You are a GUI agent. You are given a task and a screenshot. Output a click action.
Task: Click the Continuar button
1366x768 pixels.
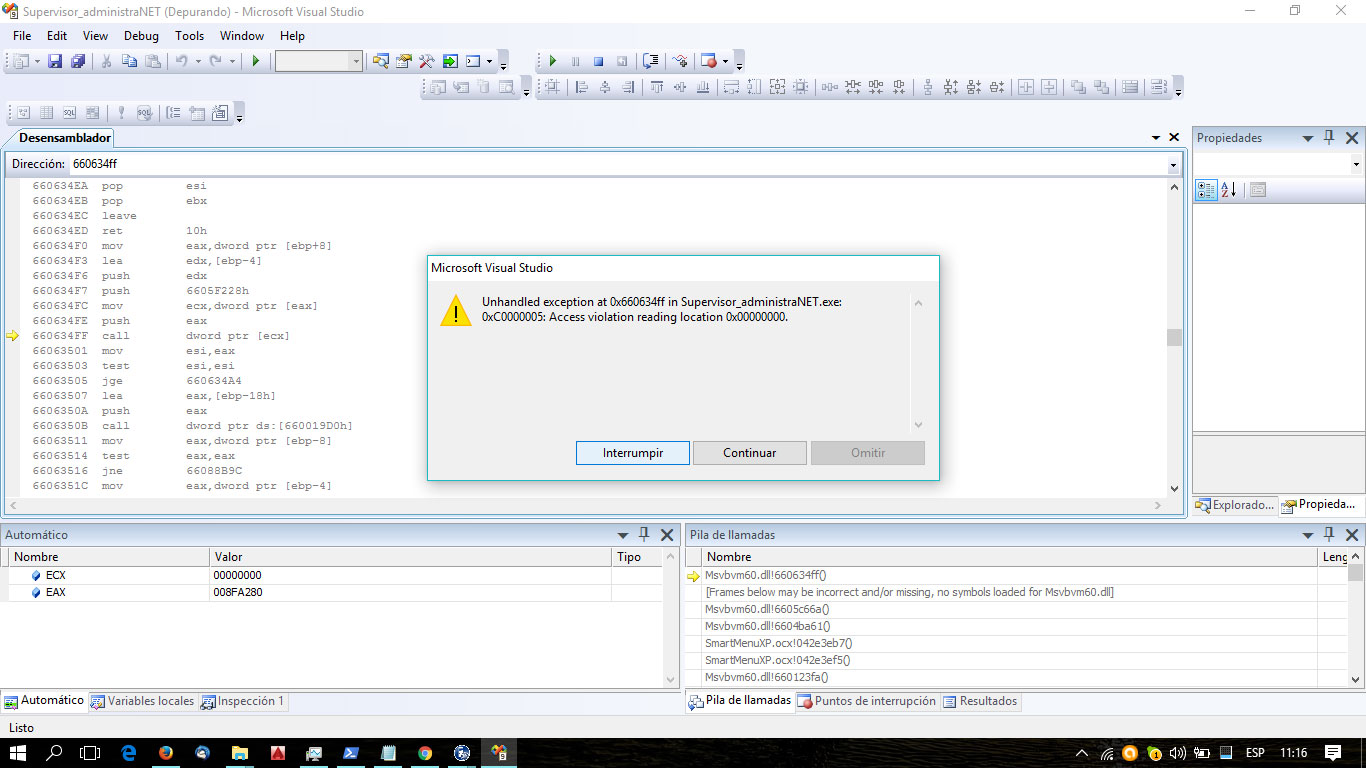click(x=750, y=453)
